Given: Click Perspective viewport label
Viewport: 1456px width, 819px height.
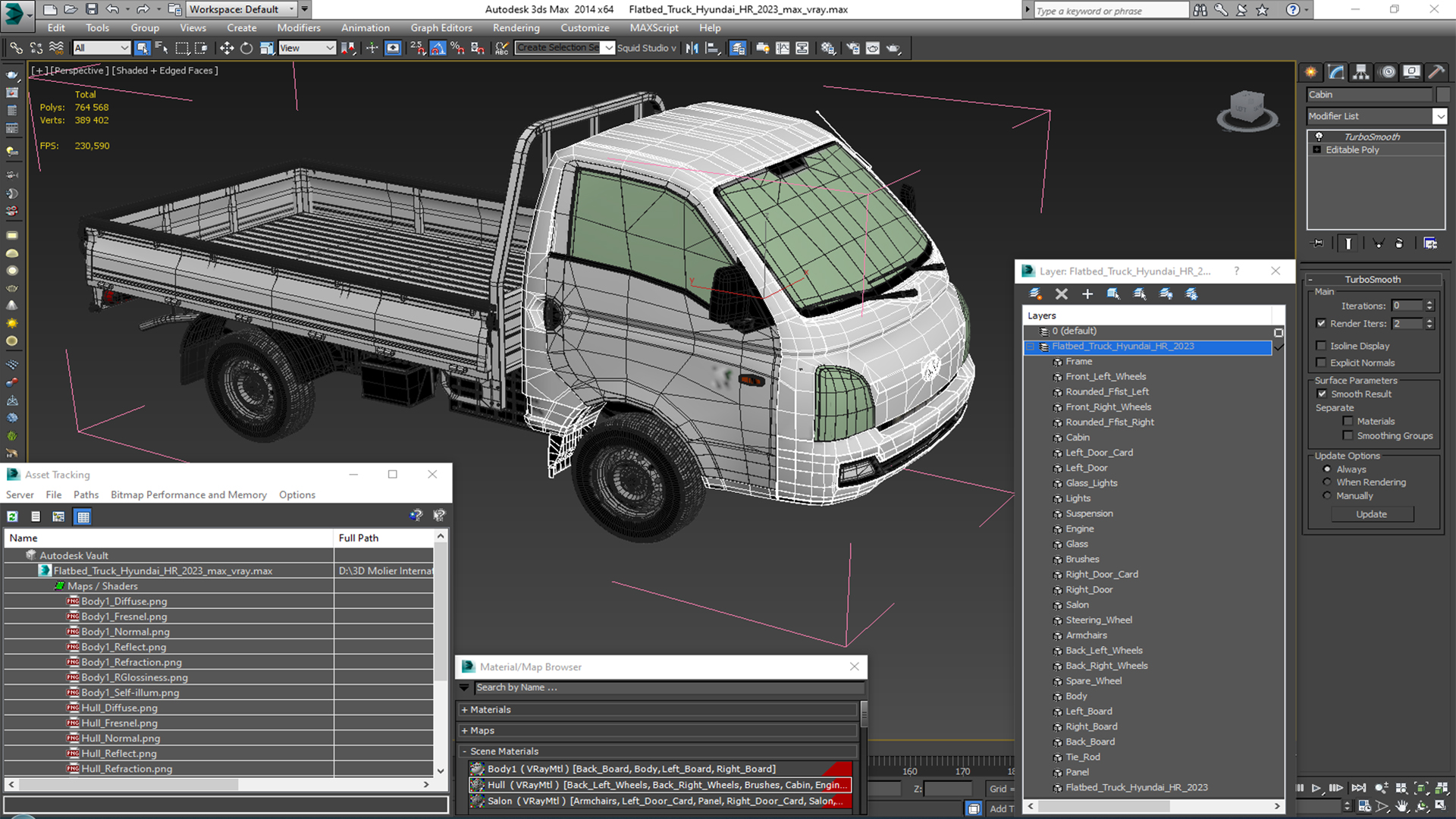Looking at the screenshot, I should click(79, 71).
